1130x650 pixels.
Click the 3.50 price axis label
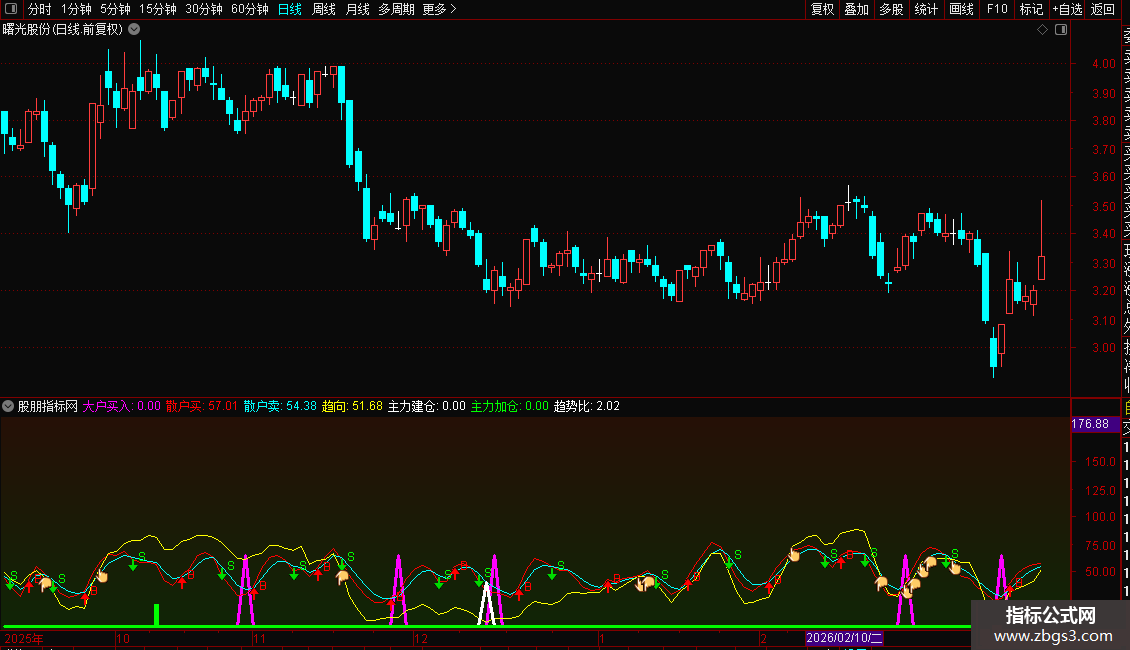tap(1103, 206)
